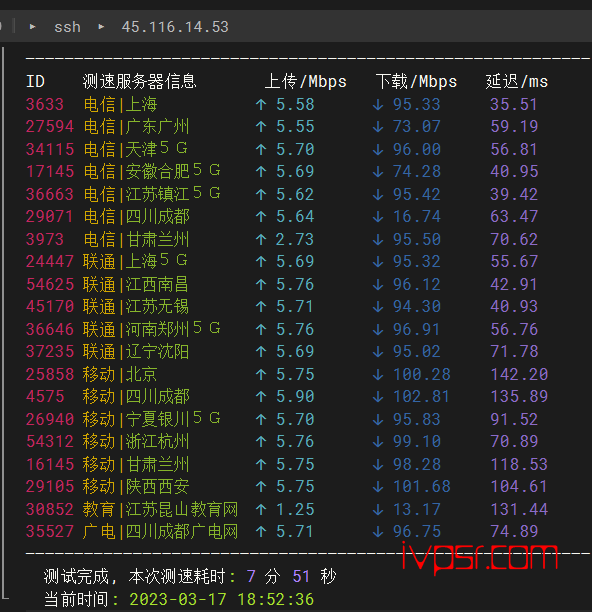The width and height of the screenshot is (592, 612).
Task: Click the 联通|江苏无锡 entry
Action: pyautogui.click(x=136, y=306)
